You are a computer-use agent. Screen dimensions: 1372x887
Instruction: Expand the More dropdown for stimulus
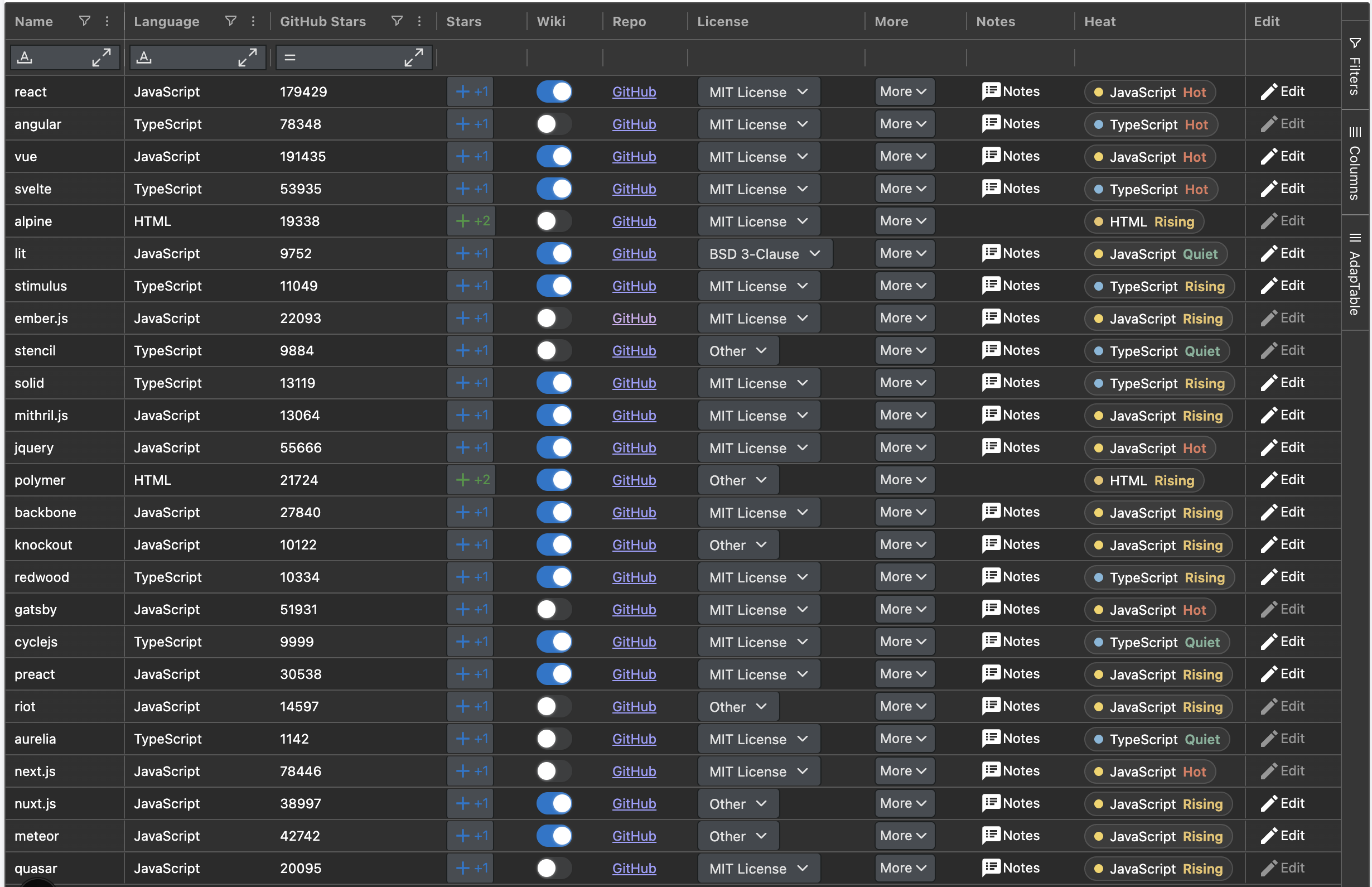(x=904, y=286)
